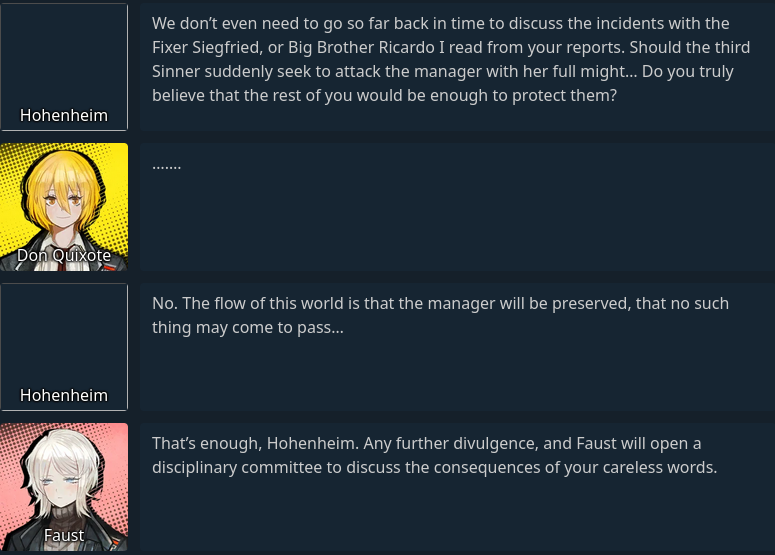Click the Hohenheim name label above Faust
The image size is (775, 555).
64,396
